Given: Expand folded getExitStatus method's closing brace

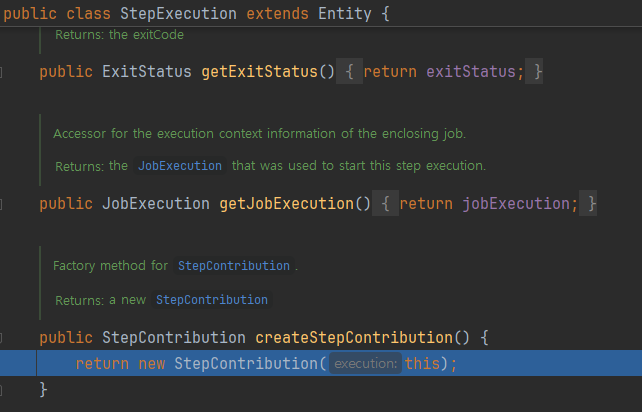Looking at the screenshot, I should click(534, 72).
